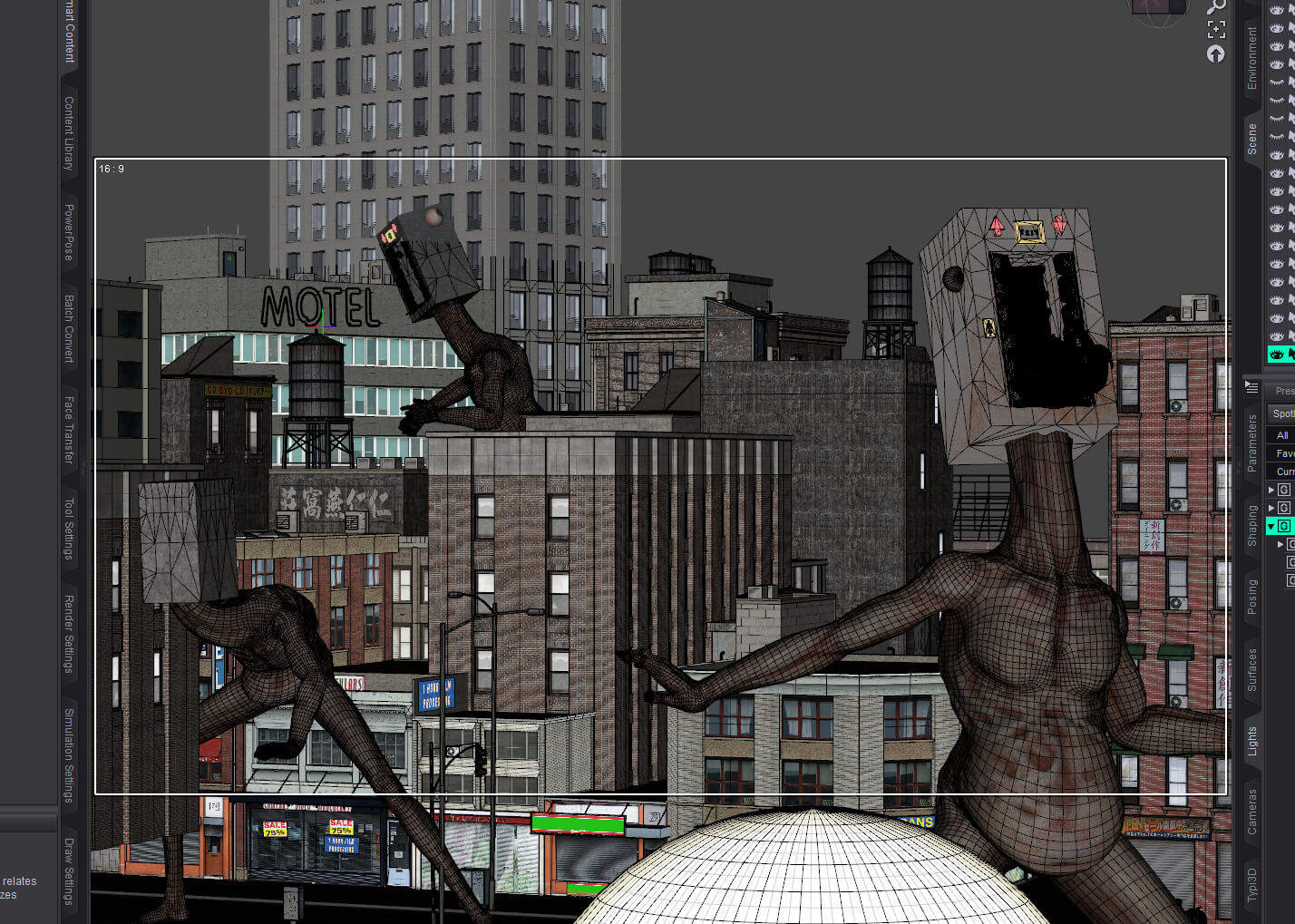Switch to the Environment tab
The image size is (1295, 924).
click(1252, 57)
